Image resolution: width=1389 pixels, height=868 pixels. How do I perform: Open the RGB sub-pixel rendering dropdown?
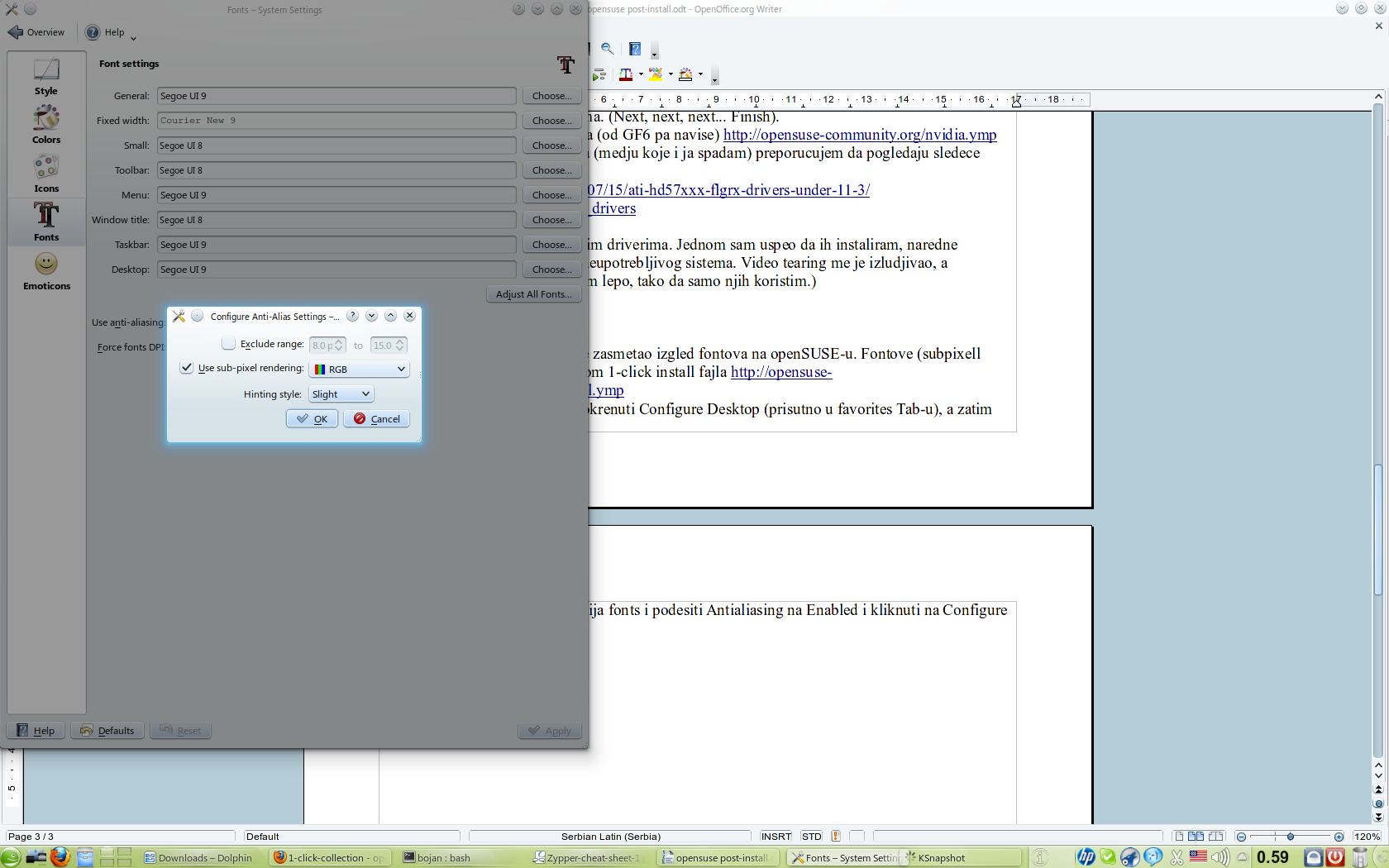360,370
